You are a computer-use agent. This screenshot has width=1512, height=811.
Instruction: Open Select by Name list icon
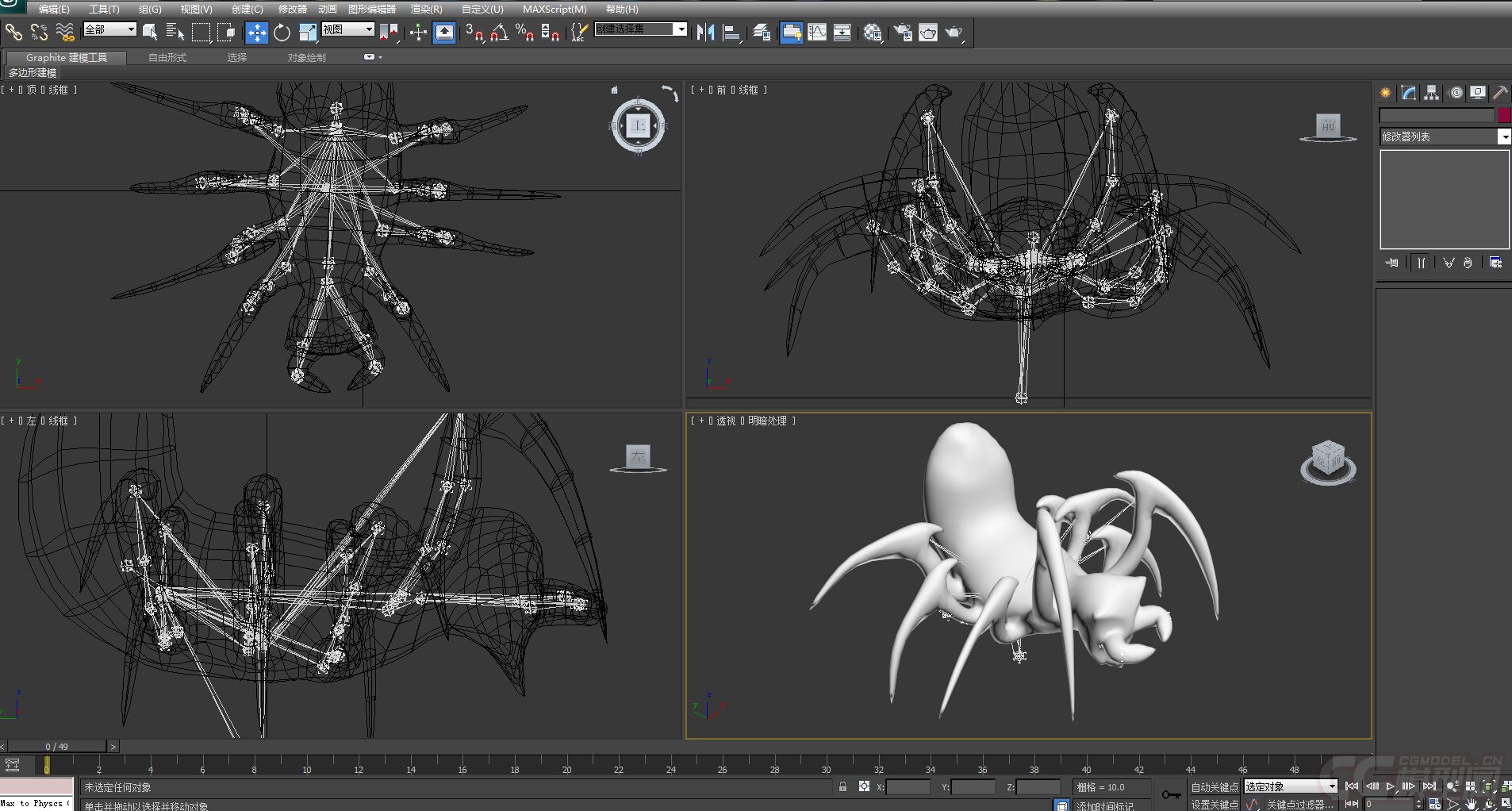point(175,32)
